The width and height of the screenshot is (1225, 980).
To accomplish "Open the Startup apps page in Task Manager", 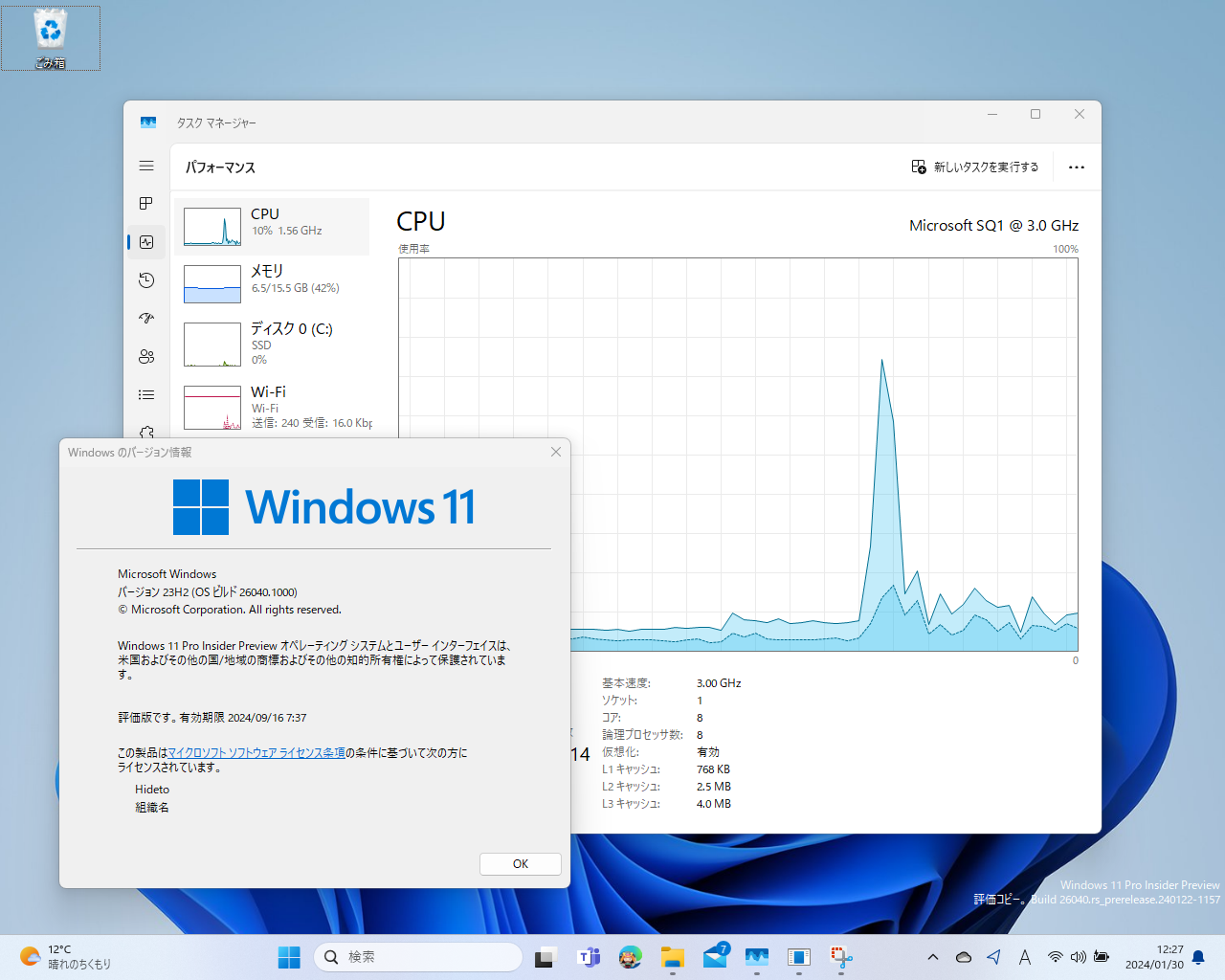I will 146,319.
